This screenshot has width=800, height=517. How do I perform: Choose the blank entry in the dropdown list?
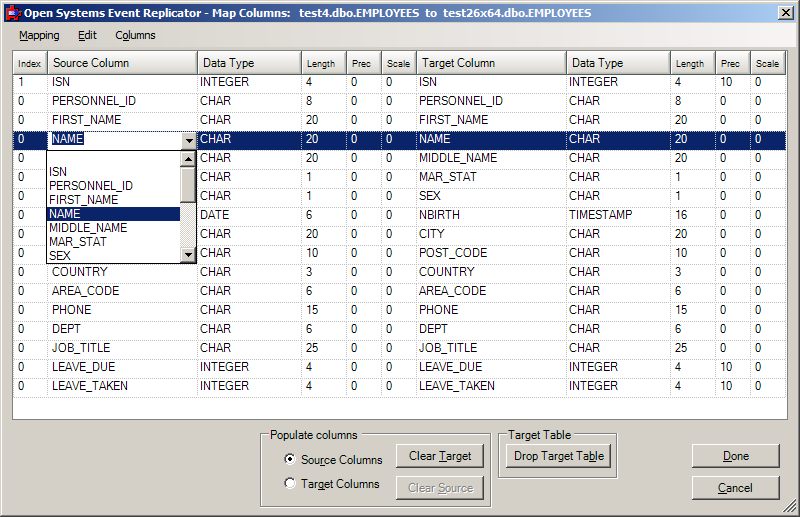pyautogui.click(x=114, y=158)
